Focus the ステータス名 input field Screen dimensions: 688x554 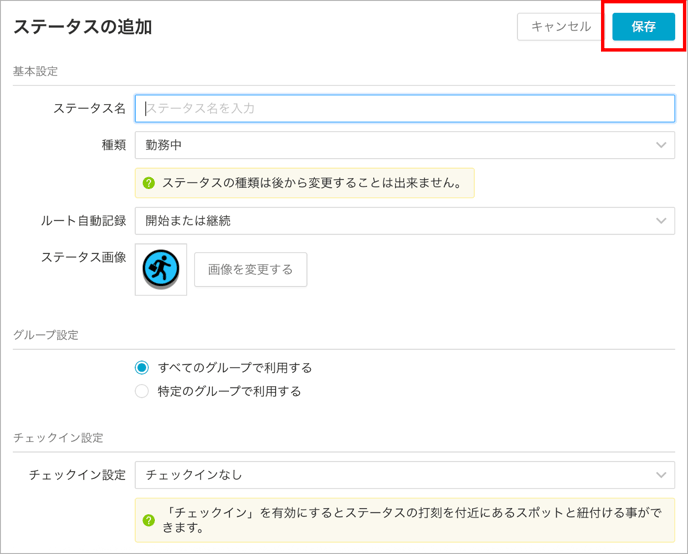point(405,108)
